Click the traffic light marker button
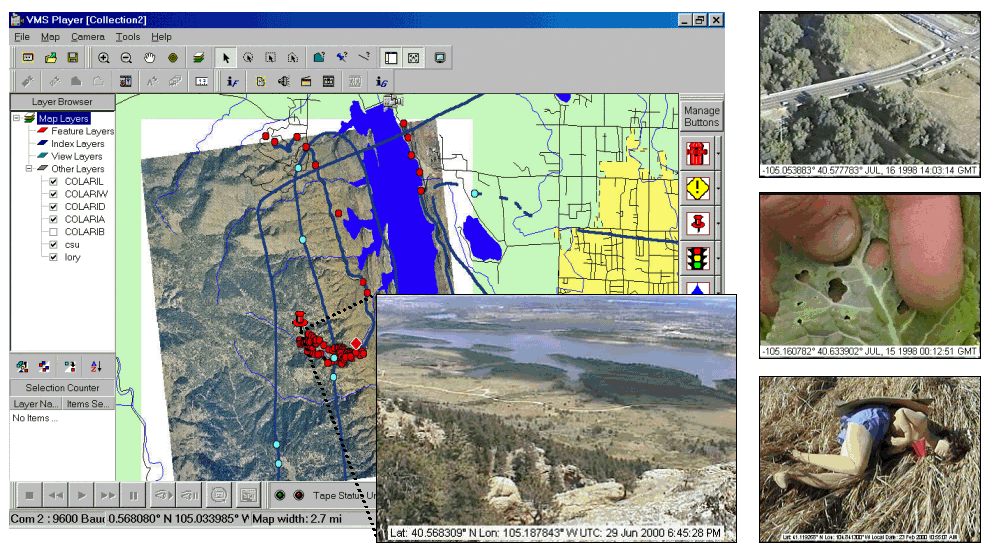989x554 pixels. point(697,259)
